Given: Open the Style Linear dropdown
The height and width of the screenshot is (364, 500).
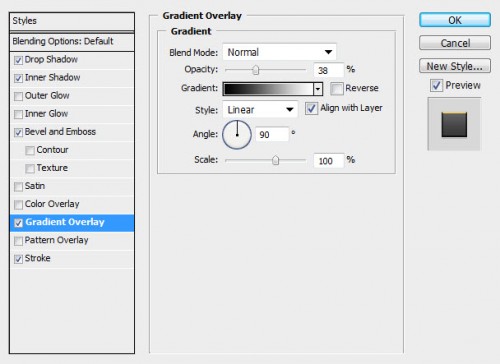Looking at the screenshot, I should point(260,110).
